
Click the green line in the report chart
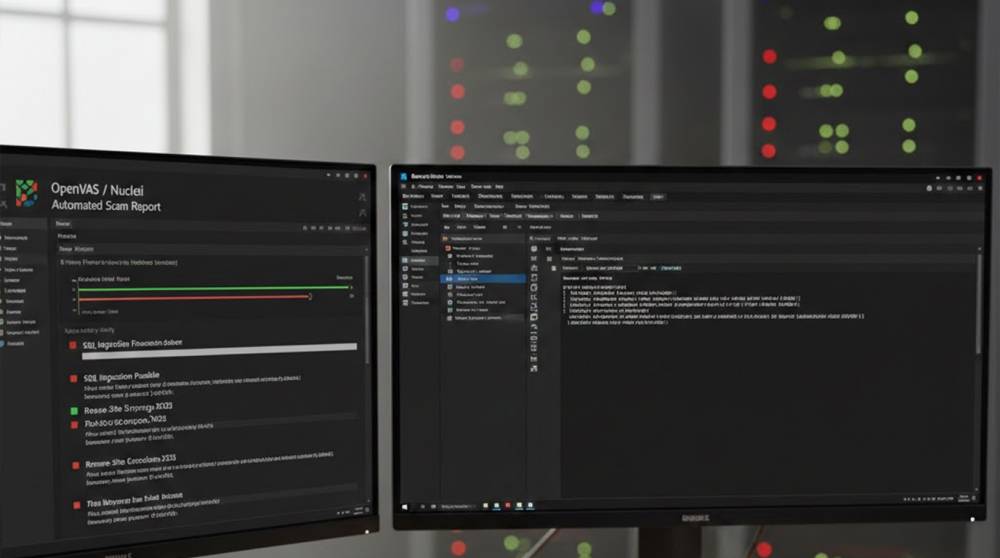[214, 288]
